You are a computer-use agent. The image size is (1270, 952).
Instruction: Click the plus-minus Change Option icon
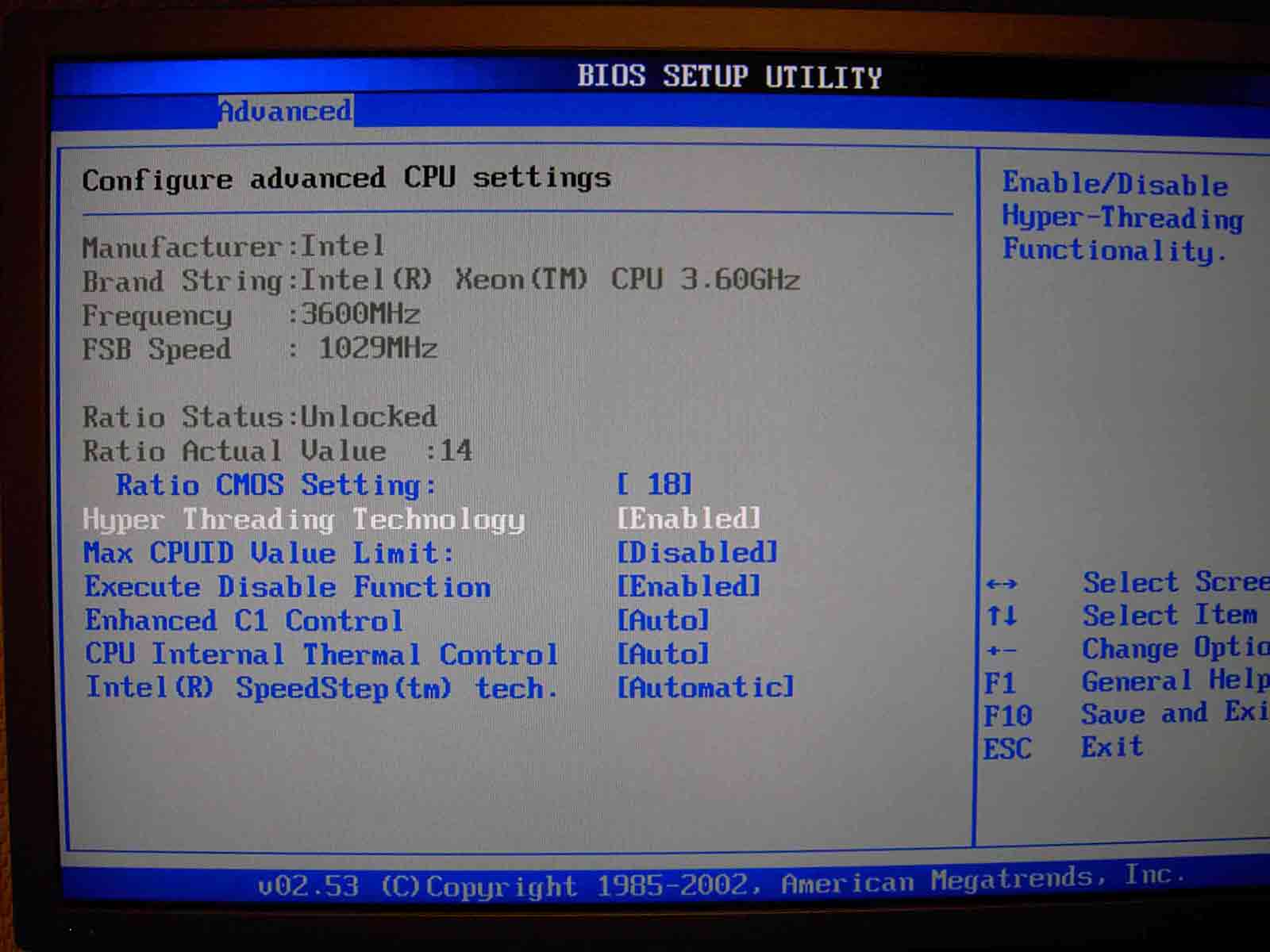[1001, 651]
